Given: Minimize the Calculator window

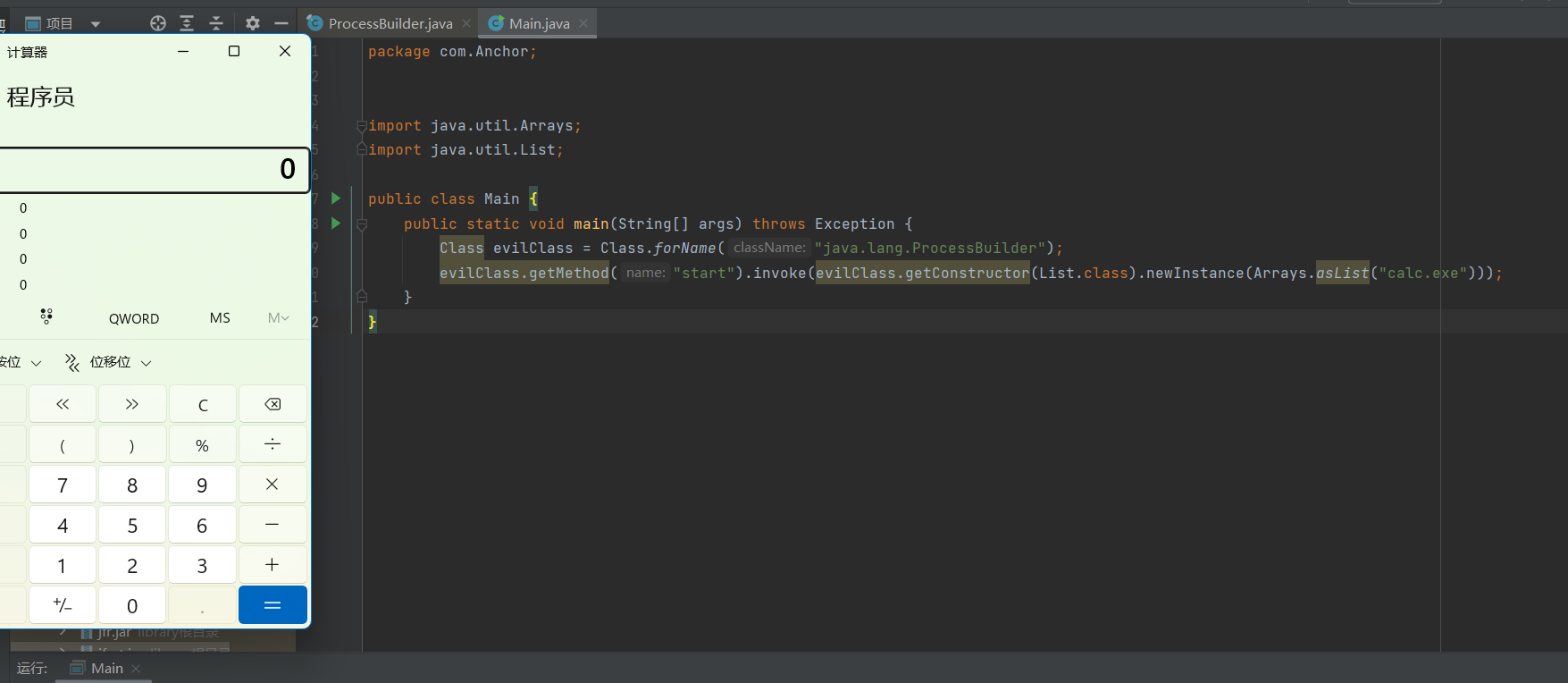Looking at the screenshot, I should pyautogui.click(x=183, y=51).
